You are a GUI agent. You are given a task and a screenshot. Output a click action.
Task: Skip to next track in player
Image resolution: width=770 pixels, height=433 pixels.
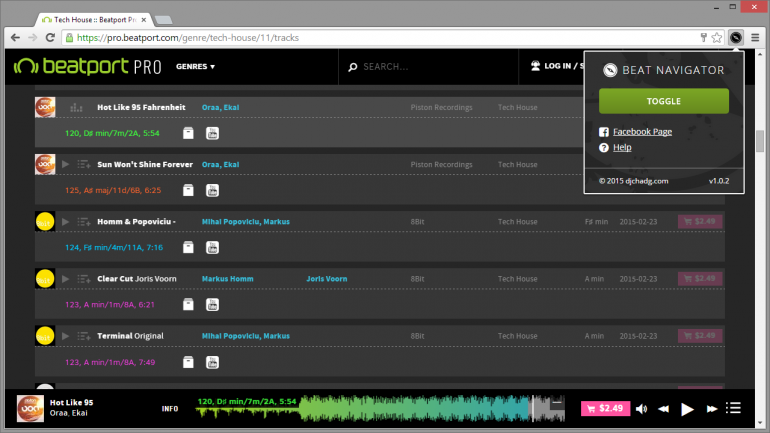(x=712, y=408)
